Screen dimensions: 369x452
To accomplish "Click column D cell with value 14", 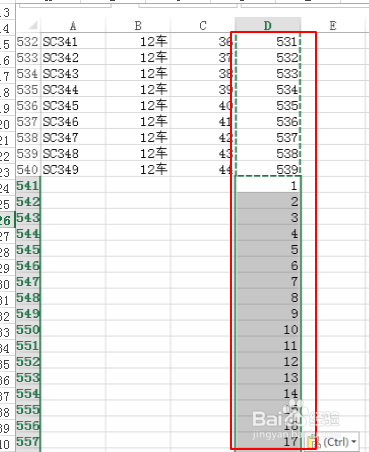I will point(268,393).
